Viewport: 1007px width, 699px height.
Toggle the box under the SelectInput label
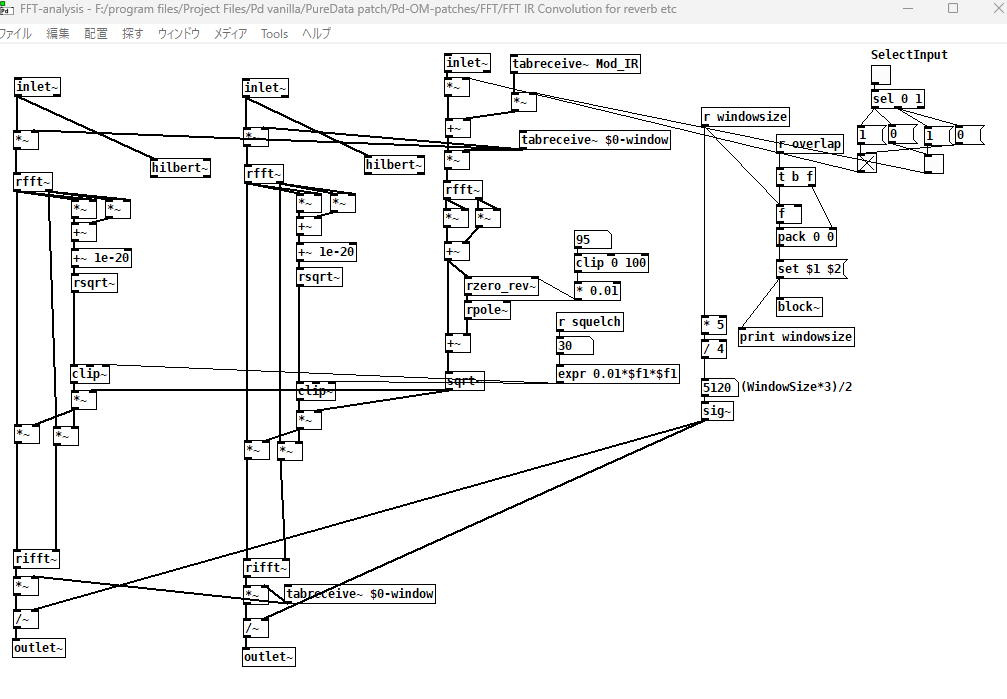881,75
